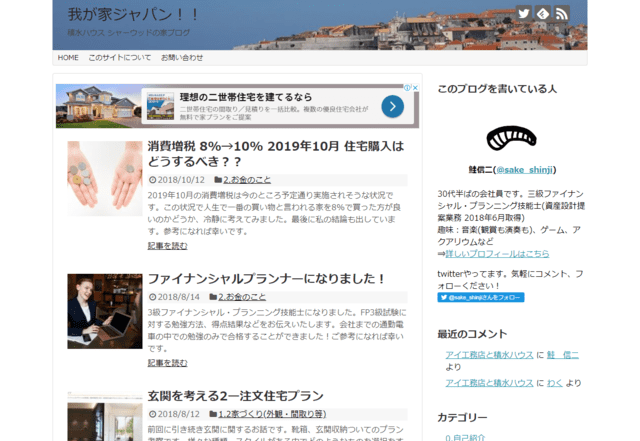The image size is (640, 441).
Task: Click heading 最近のコメント
Action: [472, 334]
